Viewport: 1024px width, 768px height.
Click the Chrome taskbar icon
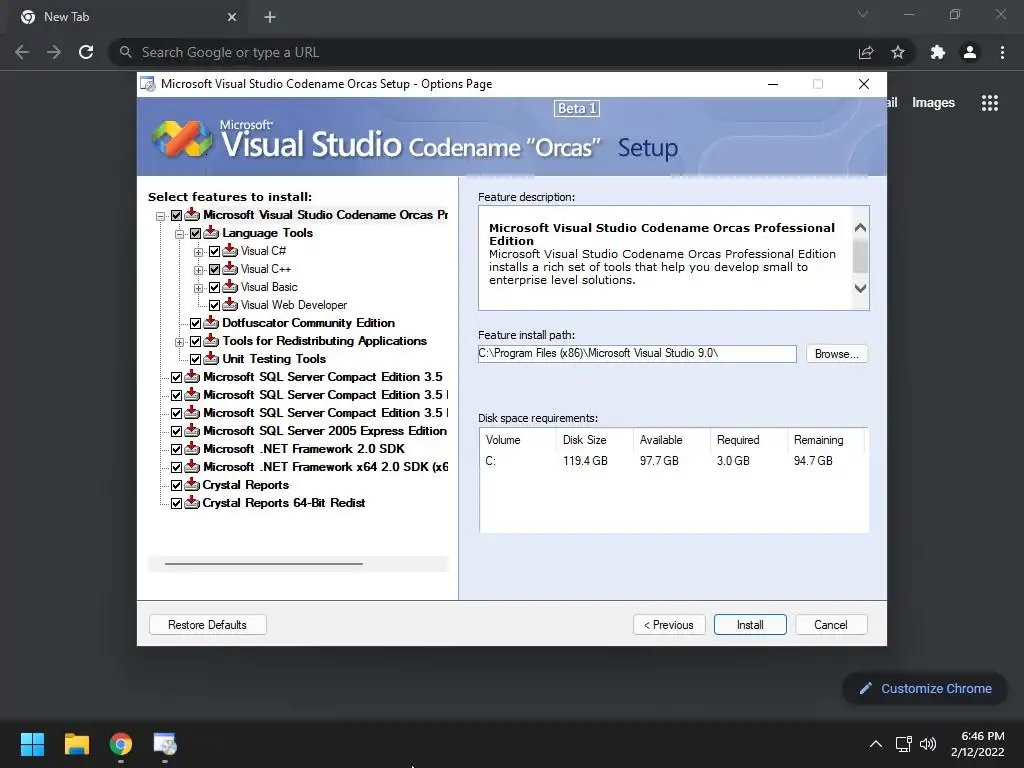(x=121, y=744)
